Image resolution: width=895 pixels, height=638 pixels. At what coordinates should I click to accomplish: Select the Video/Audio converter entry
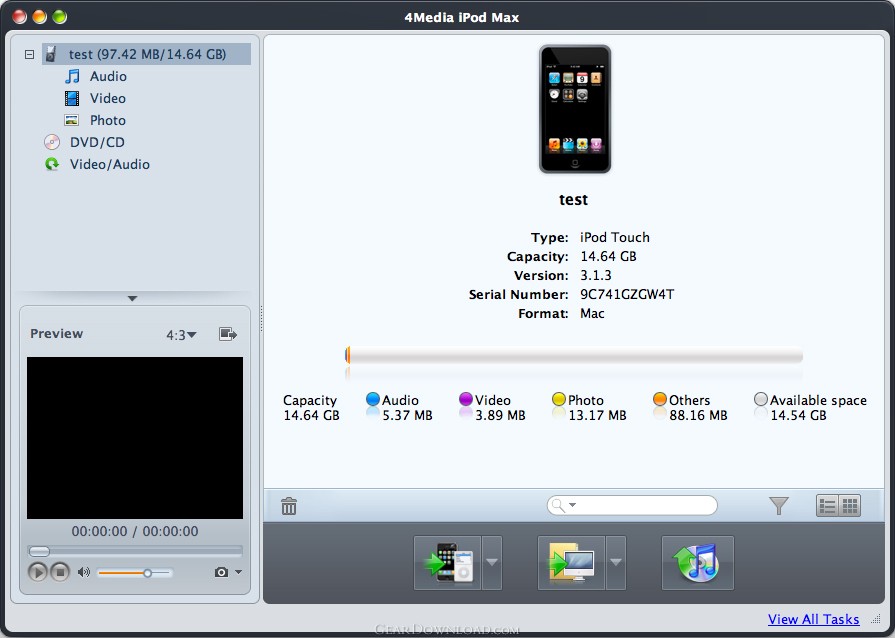click(x=110, y=164)
